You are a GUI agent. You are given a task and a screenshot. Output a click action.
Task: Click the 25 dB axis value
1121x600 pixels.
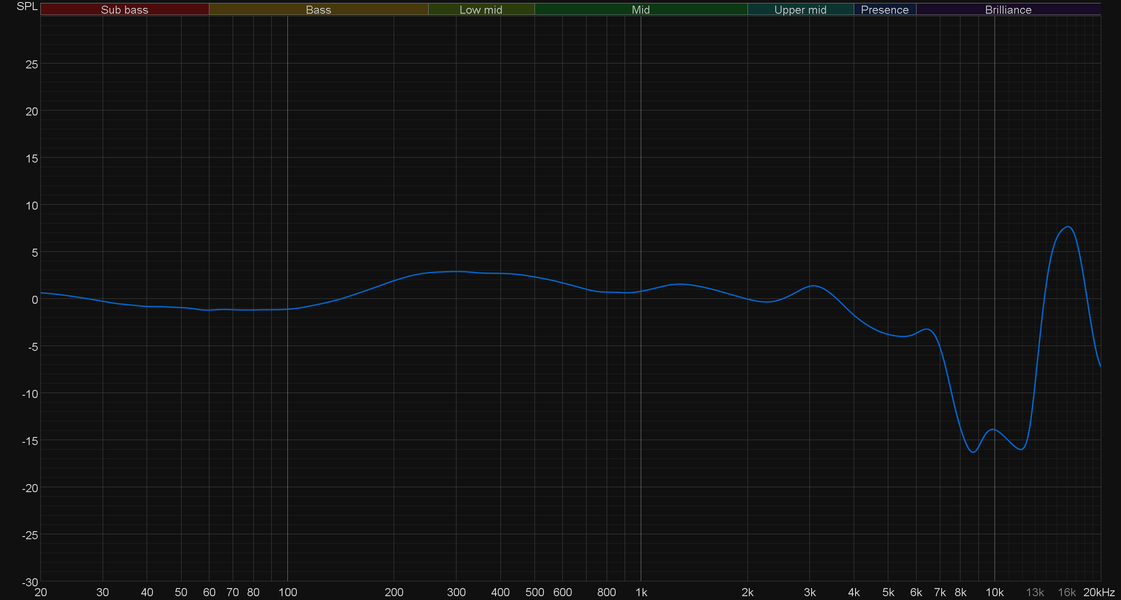coord(31,64)
